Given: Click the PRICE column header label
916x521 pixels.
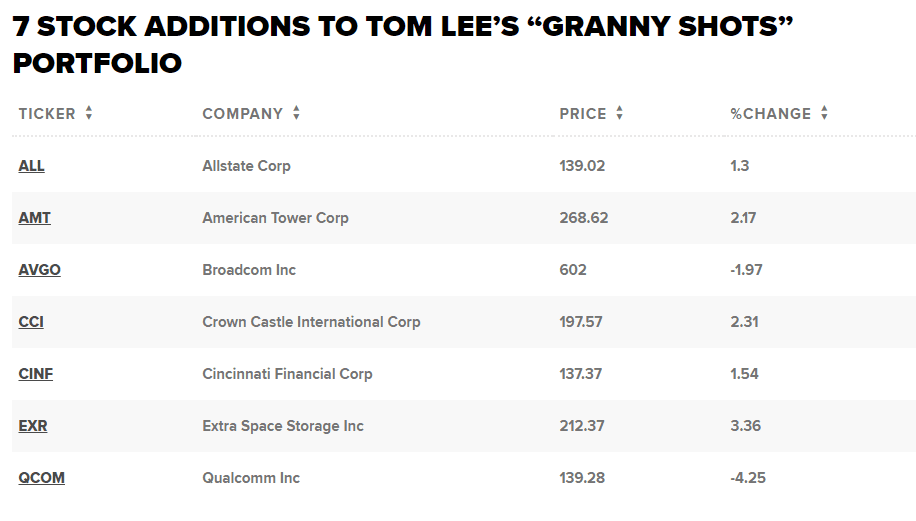Looking at the screenshot, I should click(x=583, y=114).
